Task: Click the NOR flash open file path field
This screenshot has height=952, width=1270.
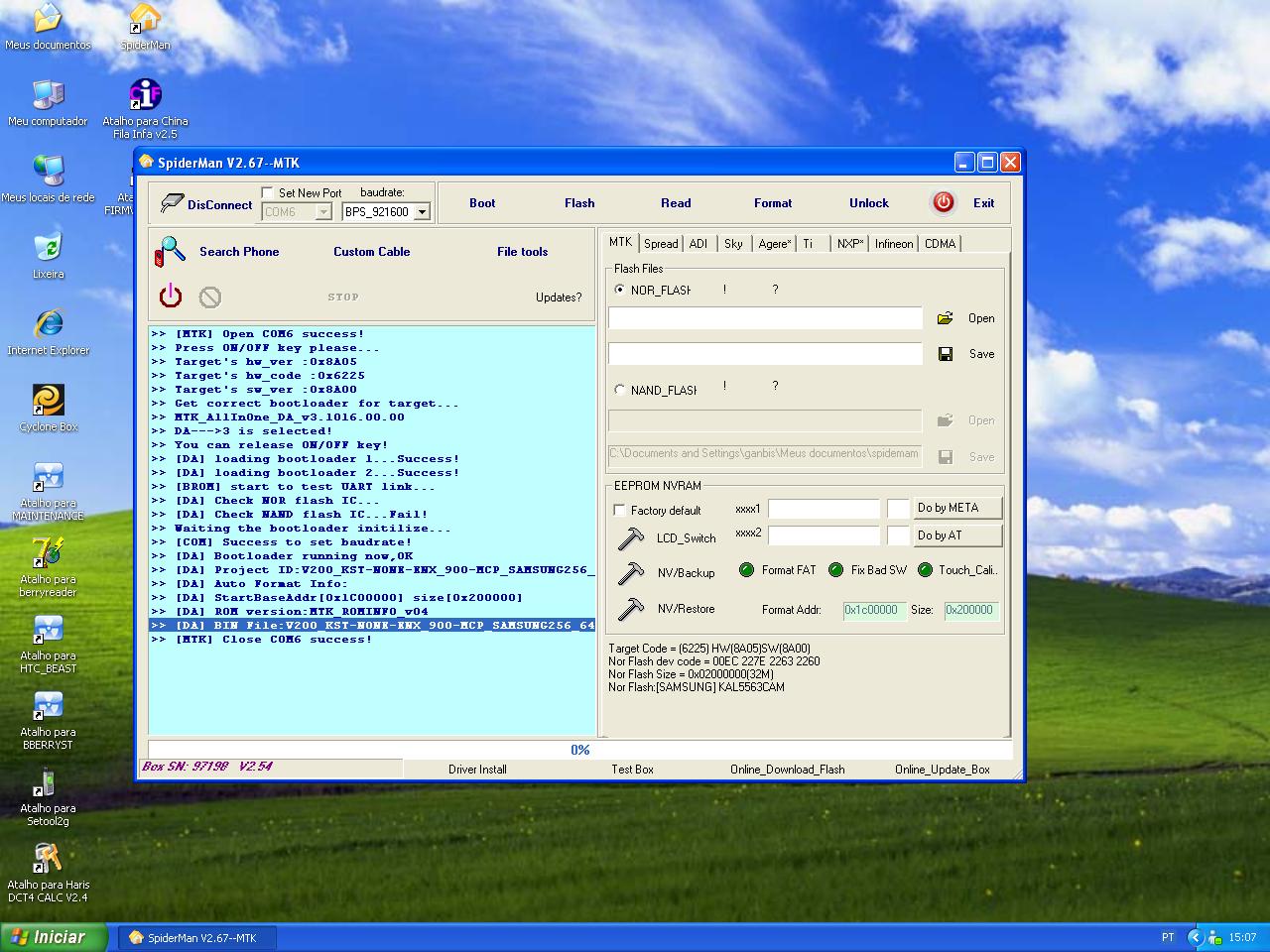Action: 765,318
